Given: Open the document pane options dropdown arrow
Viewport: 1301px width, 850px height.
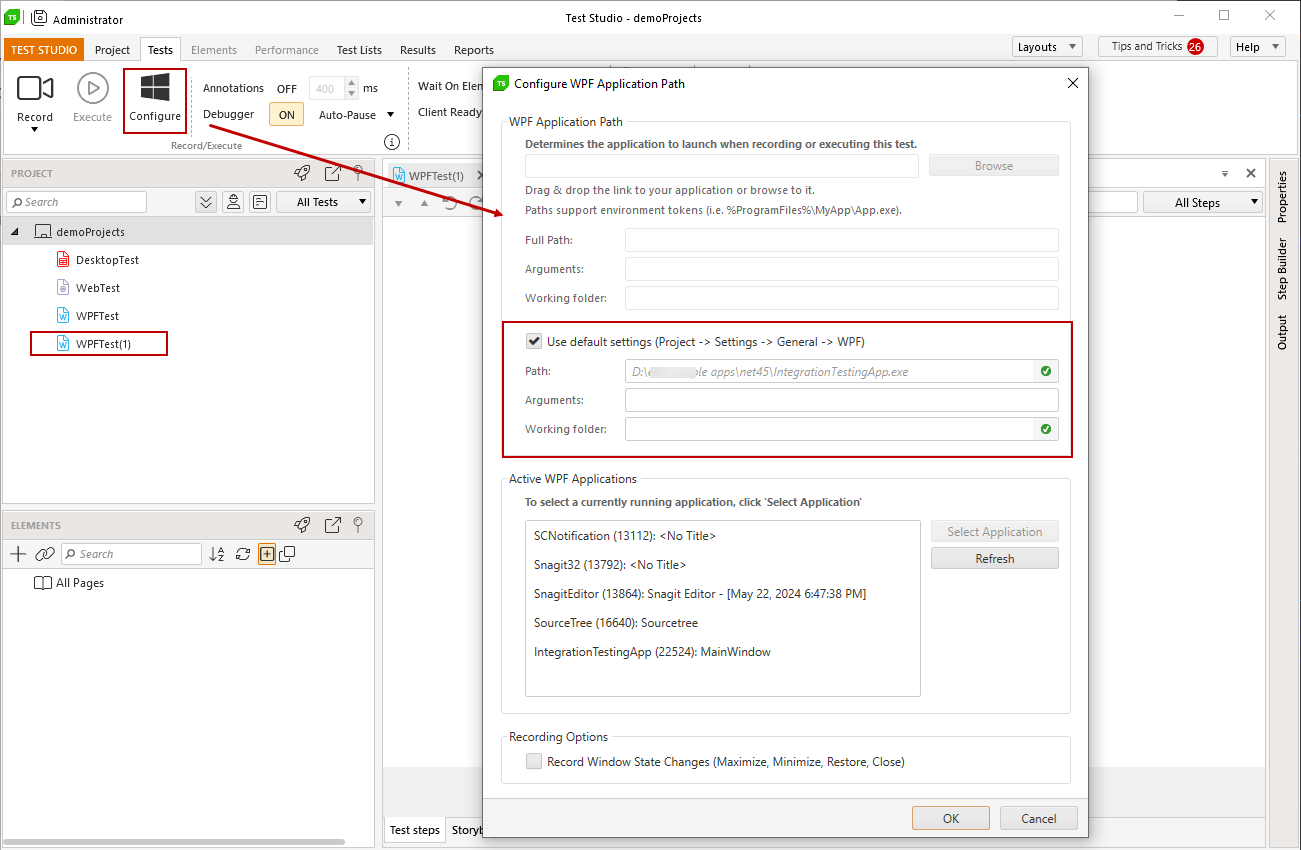Looking at the screenshot, I should 1225,173.
